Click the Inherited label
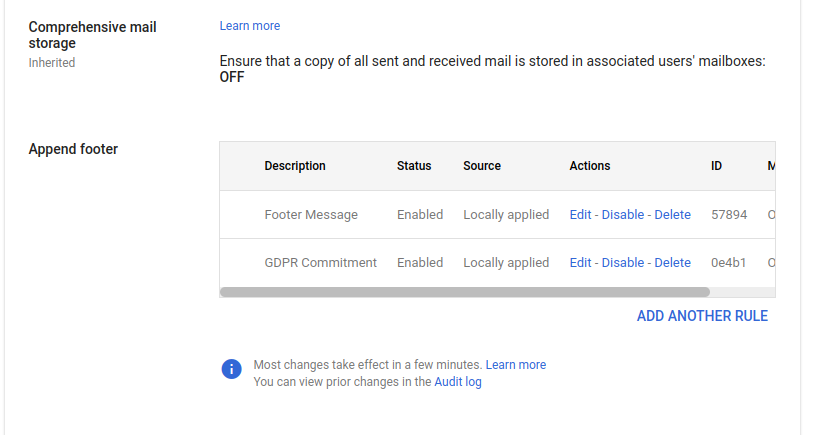Image resolution: width=815 pixels, height=435 pixels. tap(51, 63)
